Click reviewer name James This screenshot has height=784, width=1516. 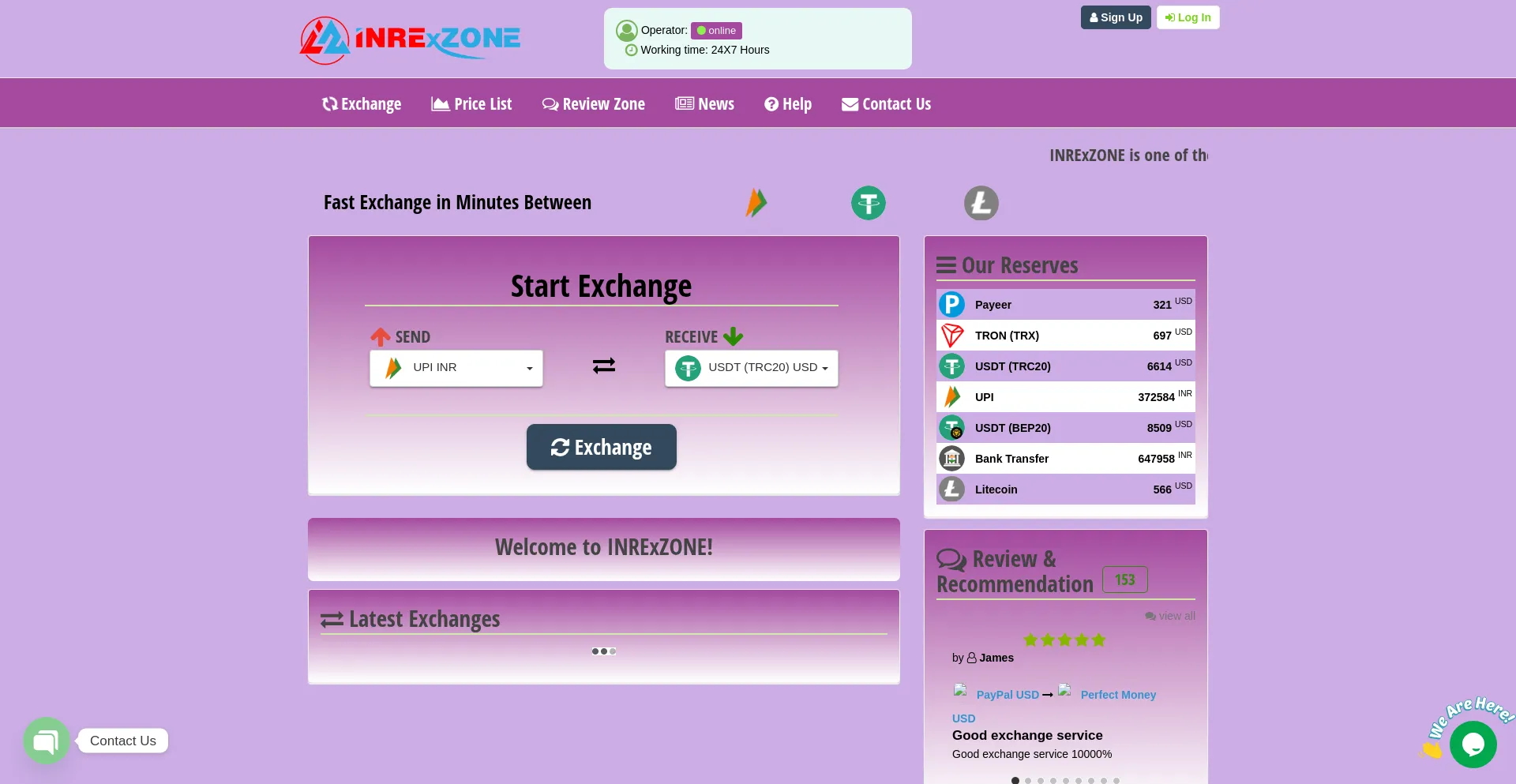tap(996, 658)
